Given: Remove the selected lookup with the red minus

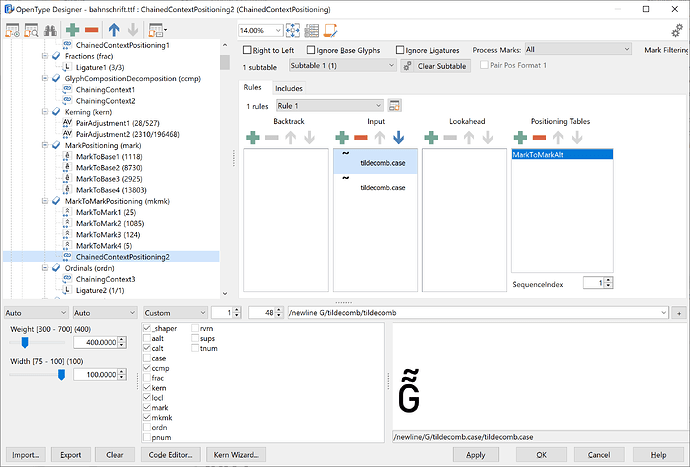Looking at the screenshot, I should [x=92, y=31].
